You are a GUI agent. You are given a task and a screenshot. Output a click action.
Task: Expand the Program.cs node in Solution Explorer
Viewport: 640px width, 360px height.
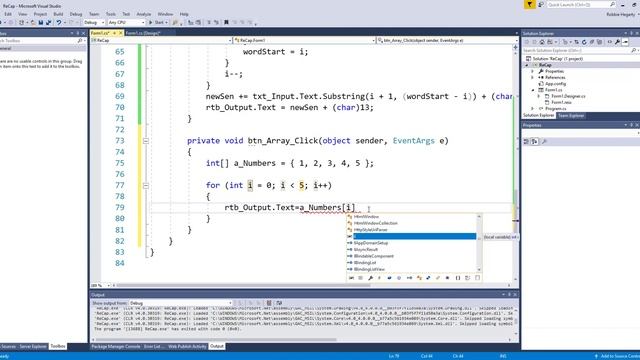(x=532, y=109)
